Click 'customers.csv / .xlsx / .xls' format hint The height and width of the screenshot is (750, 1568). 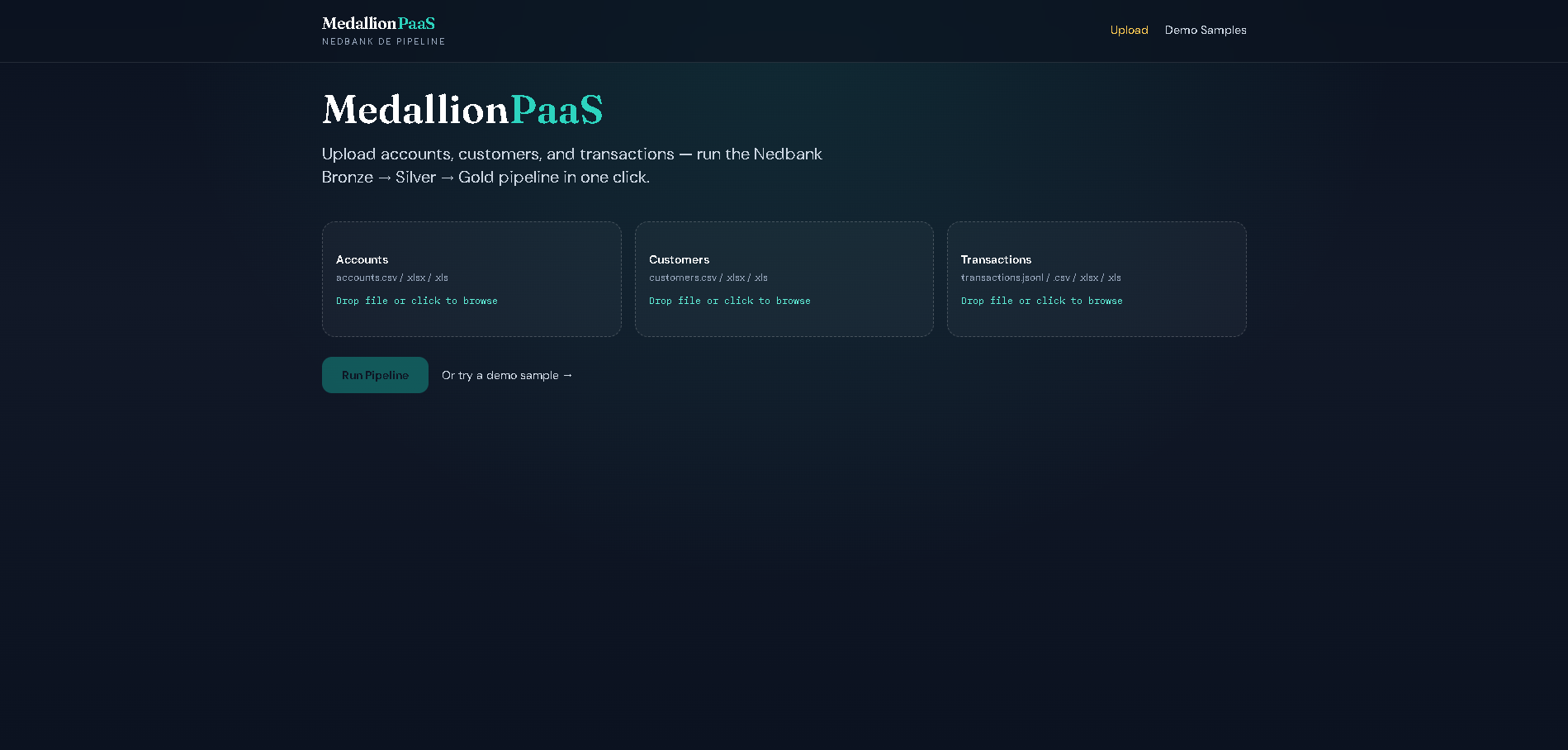coord(708,278)
